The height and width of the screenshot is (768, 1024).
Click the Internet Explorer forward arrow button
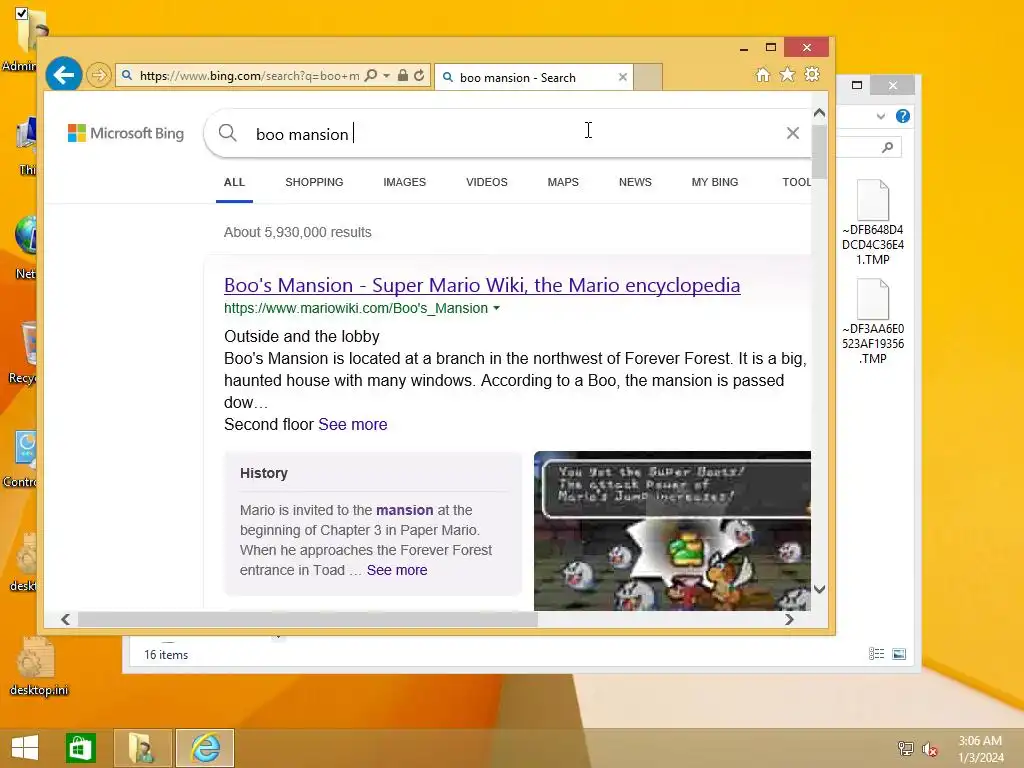click(x=99, y=75)
